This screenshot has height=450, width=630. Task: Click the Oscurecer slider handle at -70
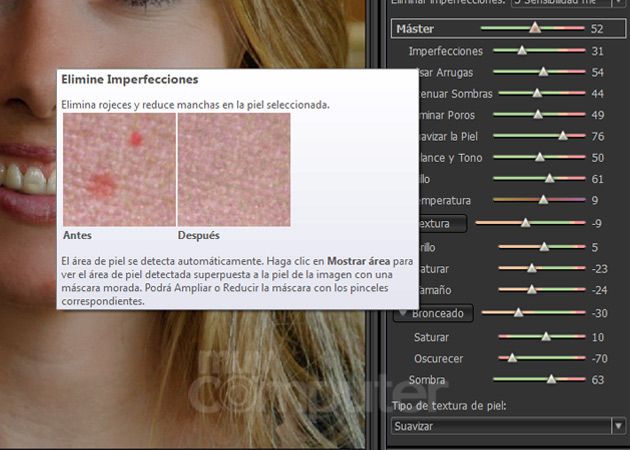click(x=512, y=357)
